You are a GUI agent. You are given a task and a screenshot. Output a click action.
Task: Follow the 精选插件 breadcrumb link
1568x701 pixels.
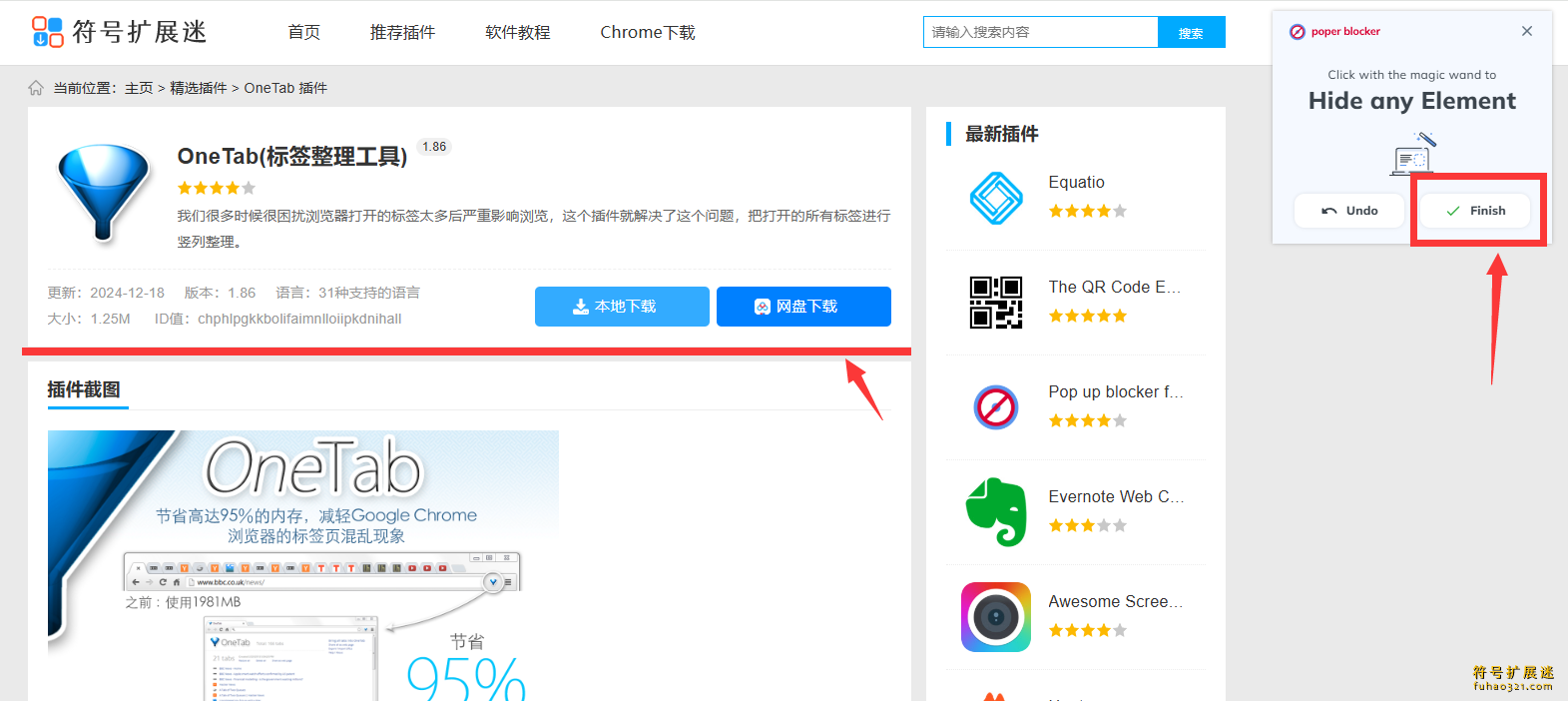[199, 88]
